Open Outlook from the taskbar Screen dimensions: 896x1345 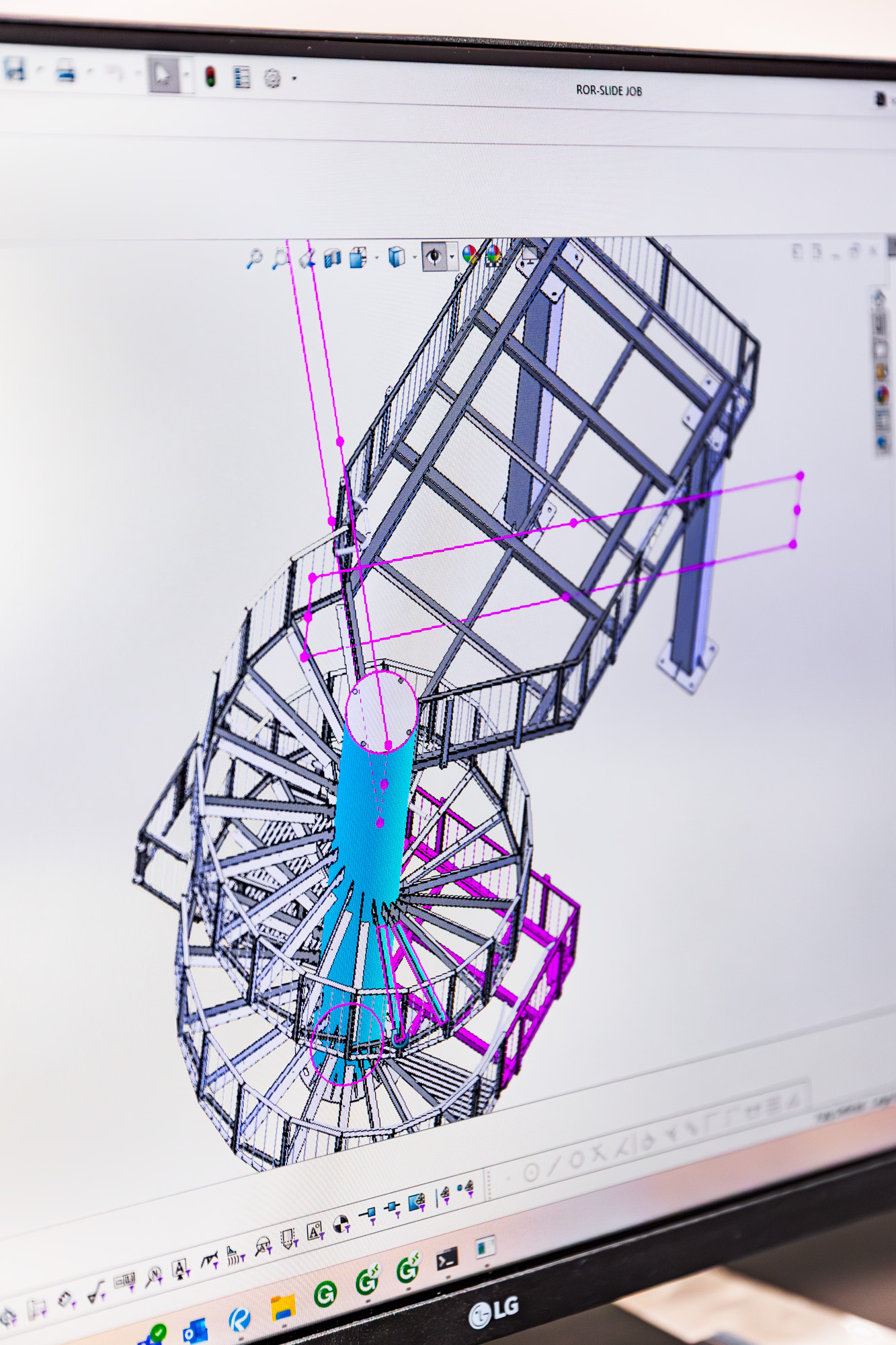coord(196,1330)
